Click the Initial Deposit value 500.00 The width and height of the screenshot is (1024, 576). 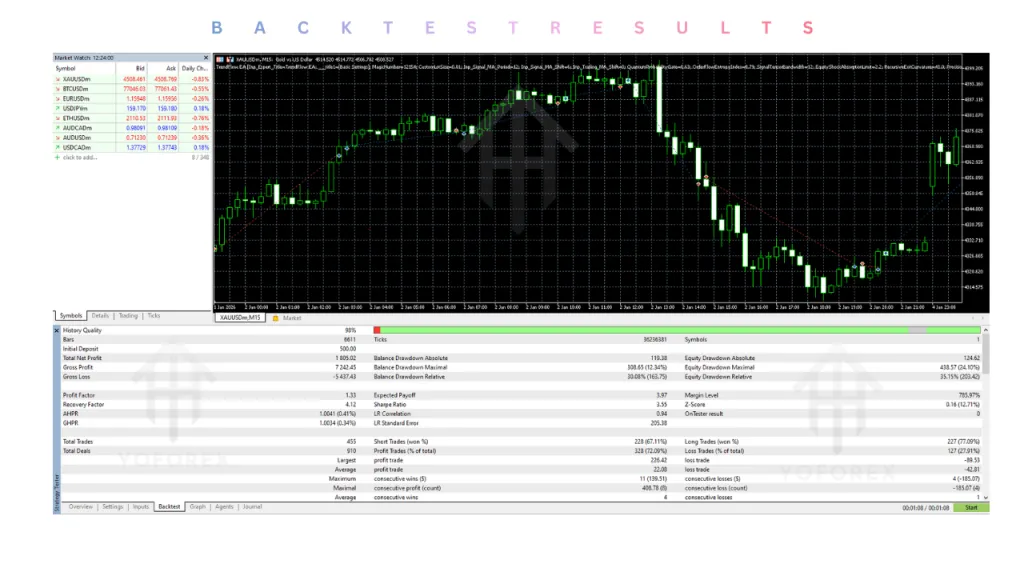pos(347,349)
